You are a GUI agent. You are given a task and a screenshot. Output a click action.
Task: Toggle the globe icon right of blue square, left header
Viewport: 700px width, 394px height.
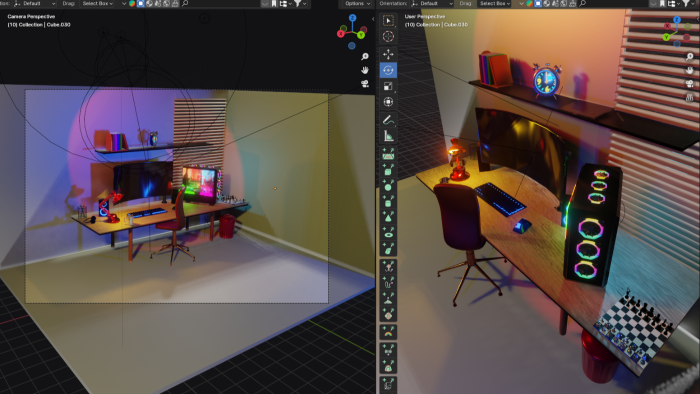[149, 4]
